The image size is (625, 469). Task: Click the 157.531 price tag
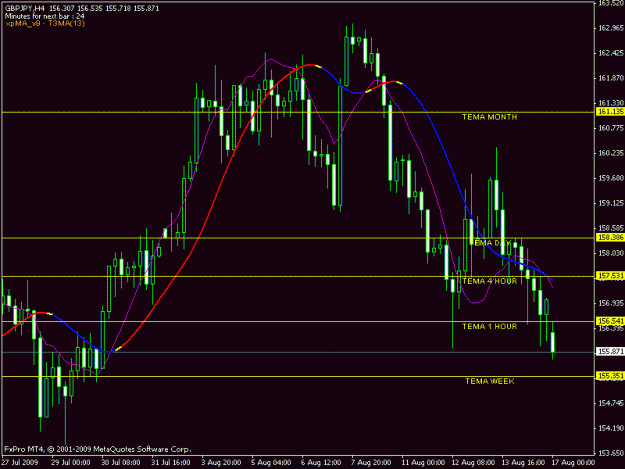coord(610,276)
